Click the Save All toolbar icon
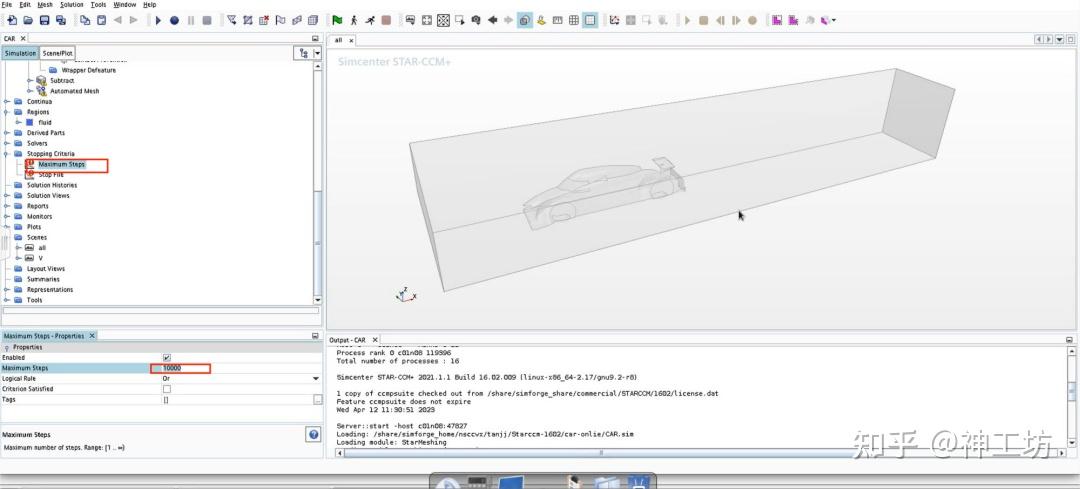The image size is (1080, 489). 61,20
